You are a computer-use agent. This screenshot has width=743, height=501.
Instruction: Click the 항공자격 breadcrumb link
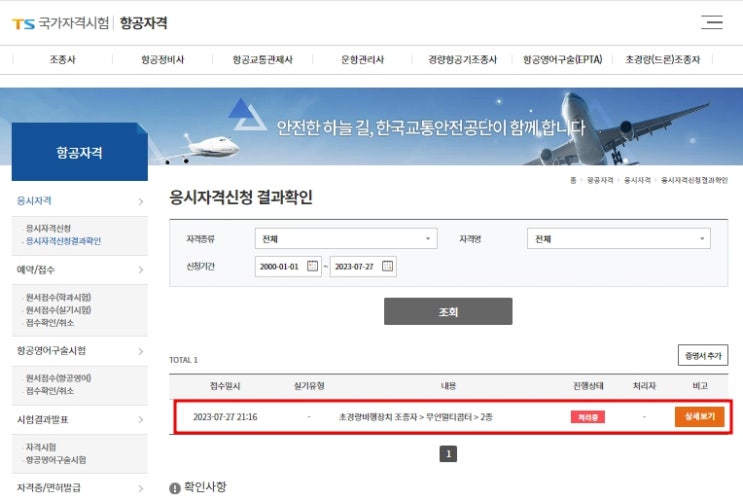click(600, 180)
